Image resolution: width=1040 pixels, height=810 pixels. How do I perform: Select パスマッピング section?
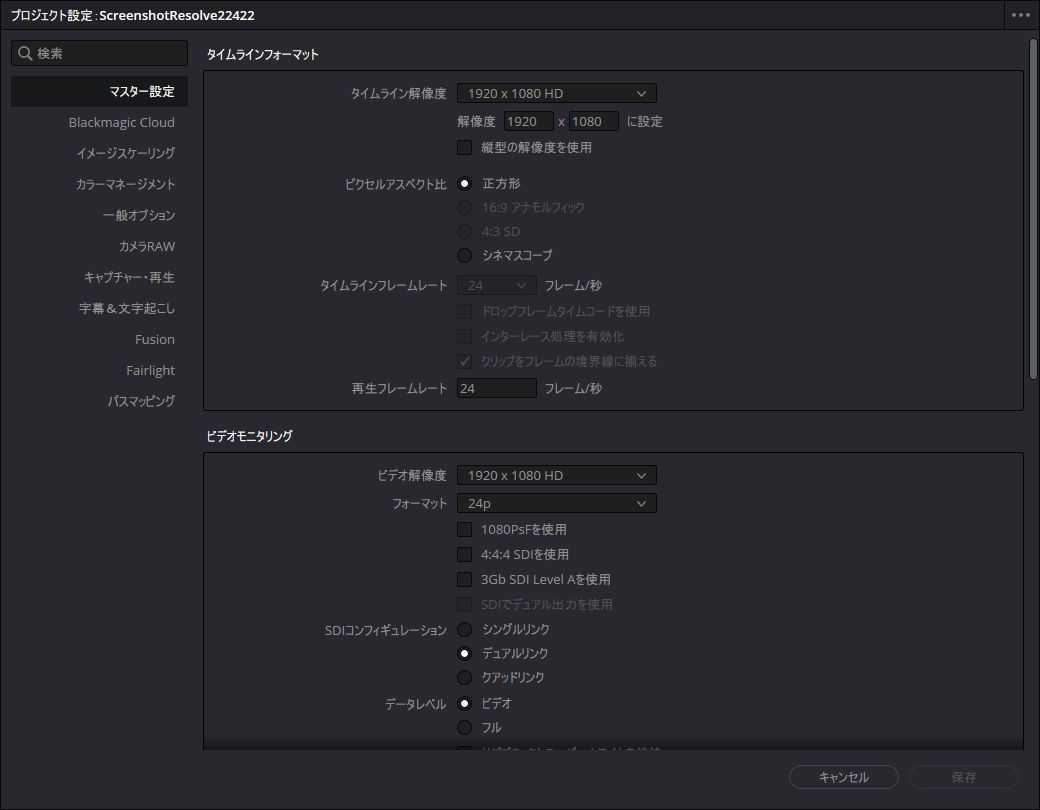141,401
